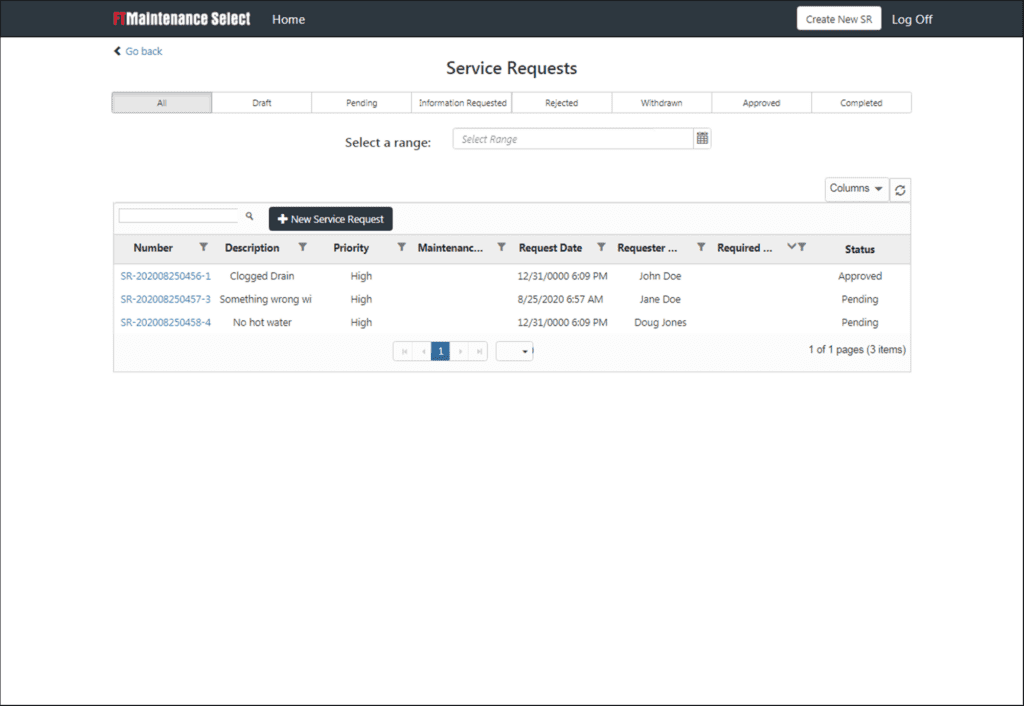Go to the first page

click(404, 351)
